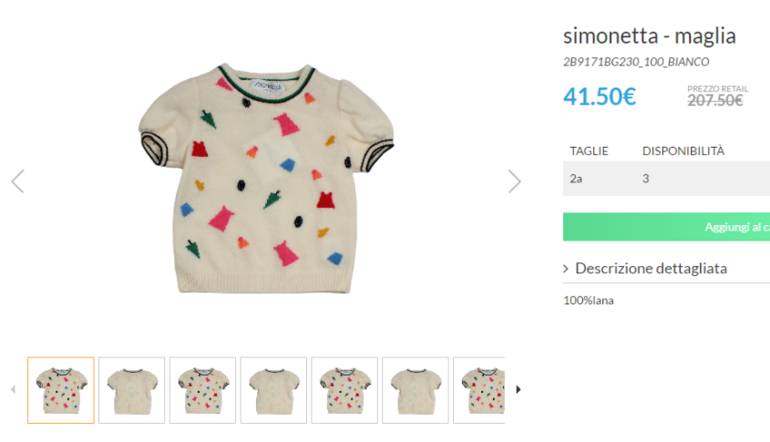Open the fourth thumbnail in the strip
Viewport: 770px width, 442px height.
pos(274,389)
